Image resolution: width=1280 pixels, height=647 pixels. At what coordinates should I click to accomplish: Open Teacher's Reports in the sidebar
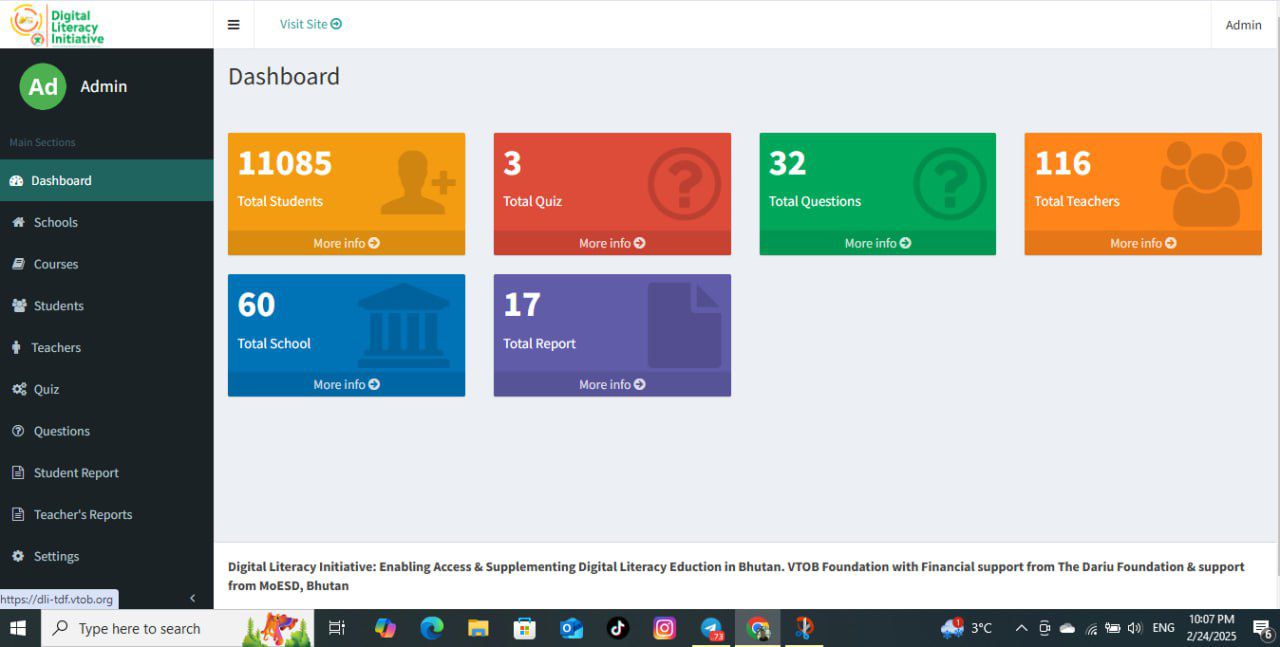coord(107,515)
